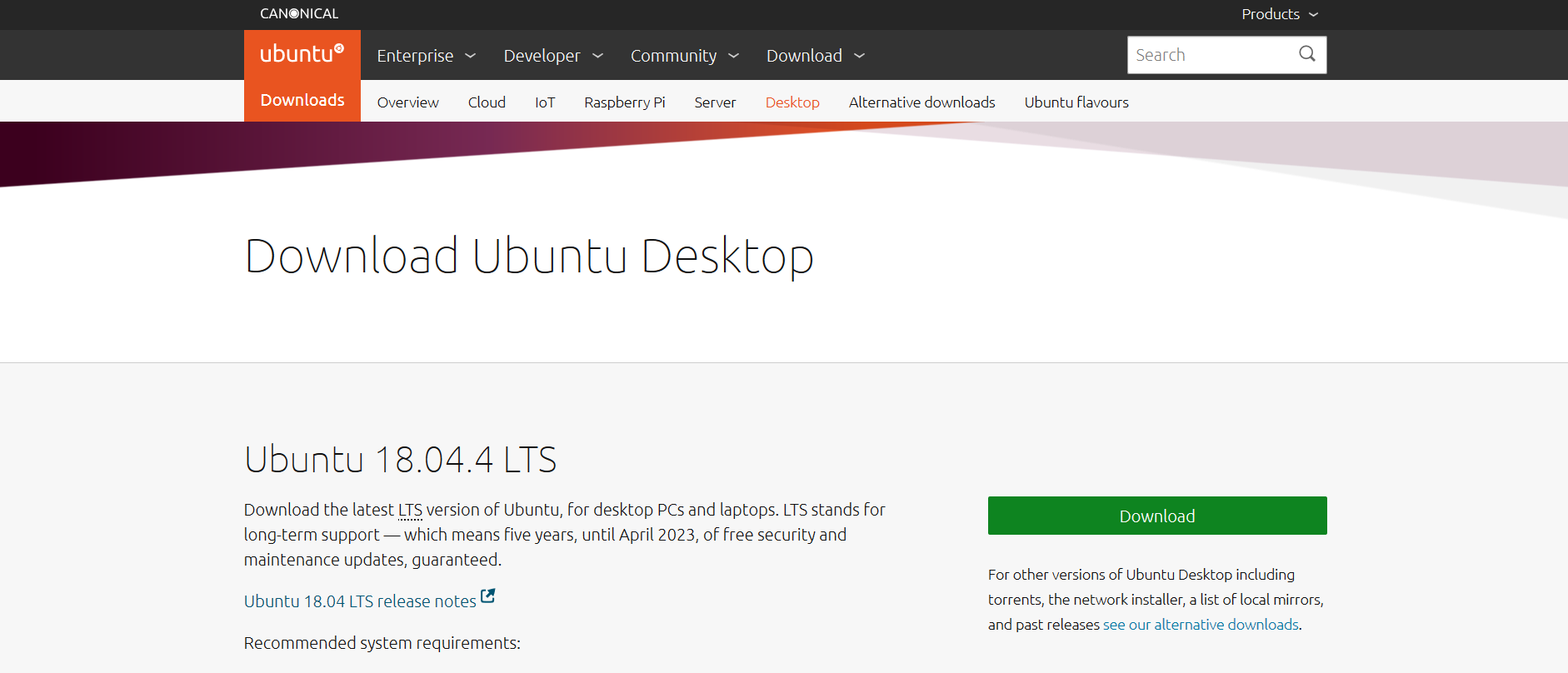Screen dimensions: 1568x673
Task: Open Ubuntu 18.04 LTS release notes link
Action: [360, 601]
